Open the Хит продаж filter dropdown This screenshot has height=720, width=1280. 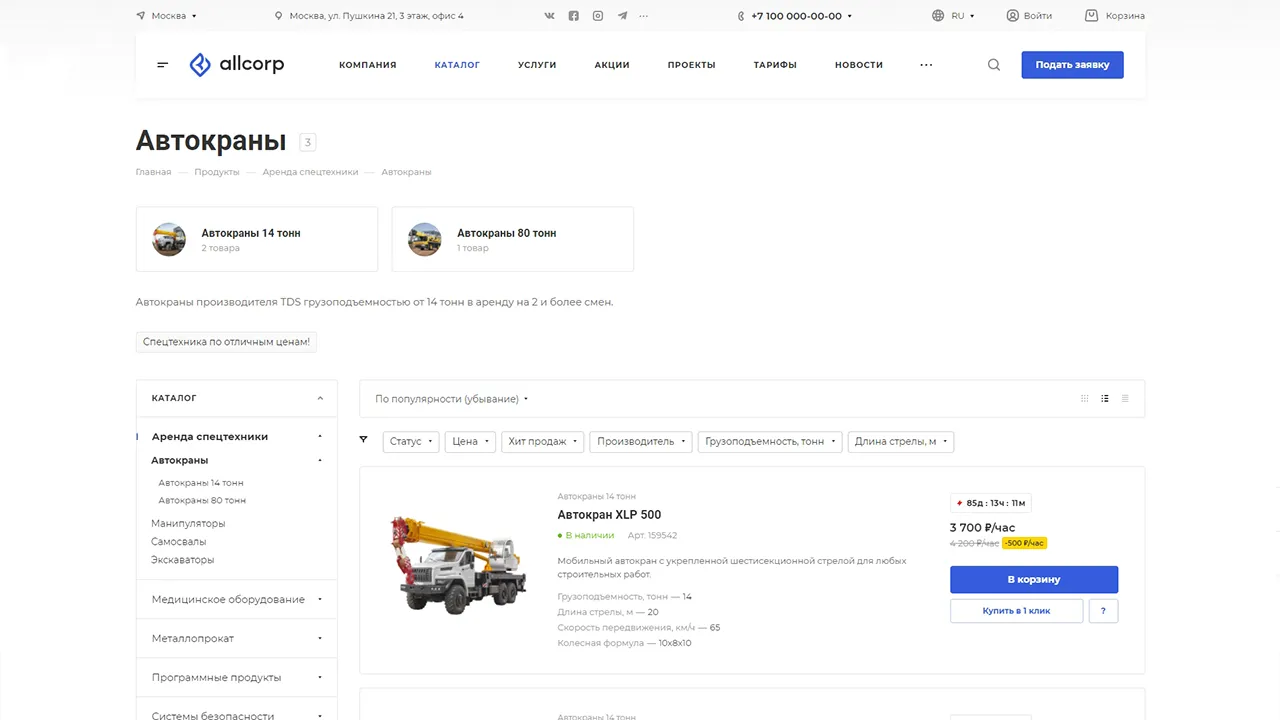pos(543,441)
